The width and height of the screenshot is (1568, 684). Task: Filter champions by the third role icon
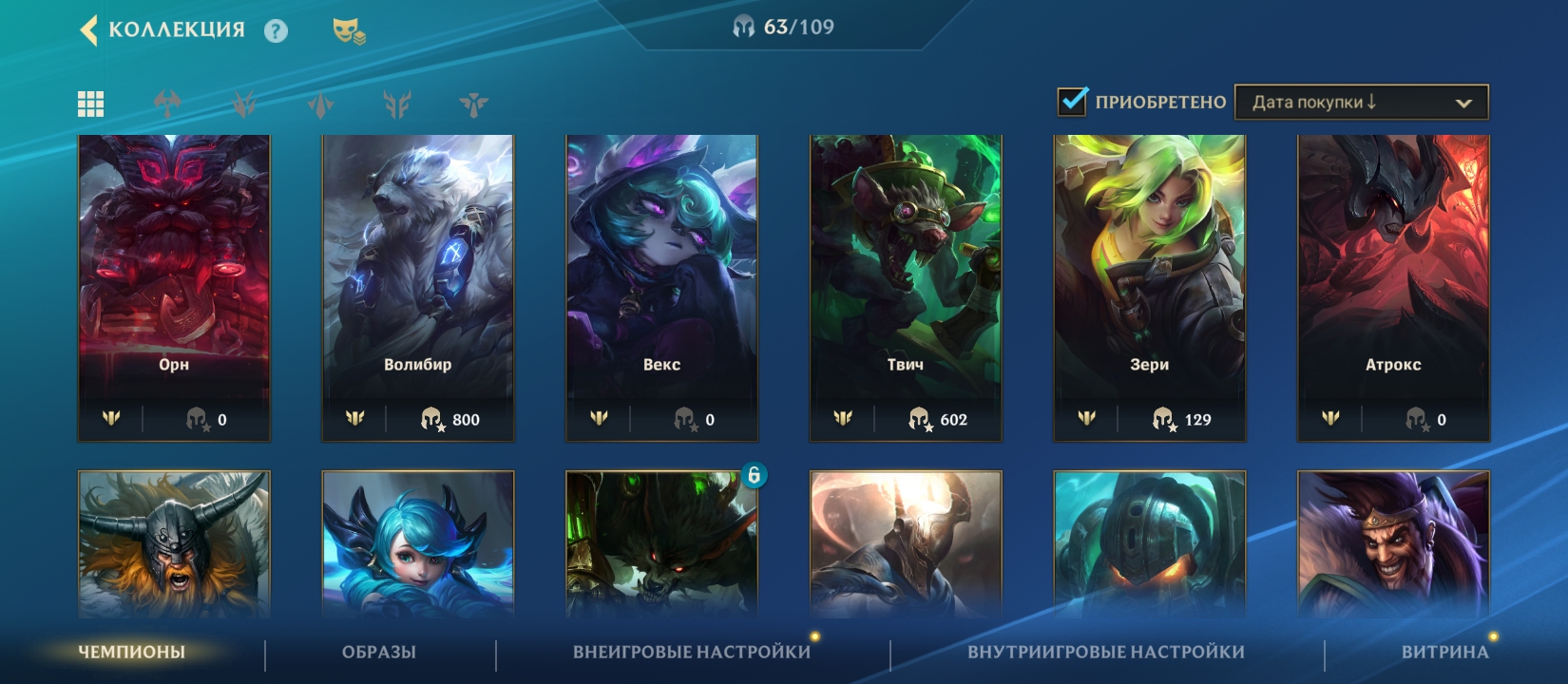pos(321,104)
